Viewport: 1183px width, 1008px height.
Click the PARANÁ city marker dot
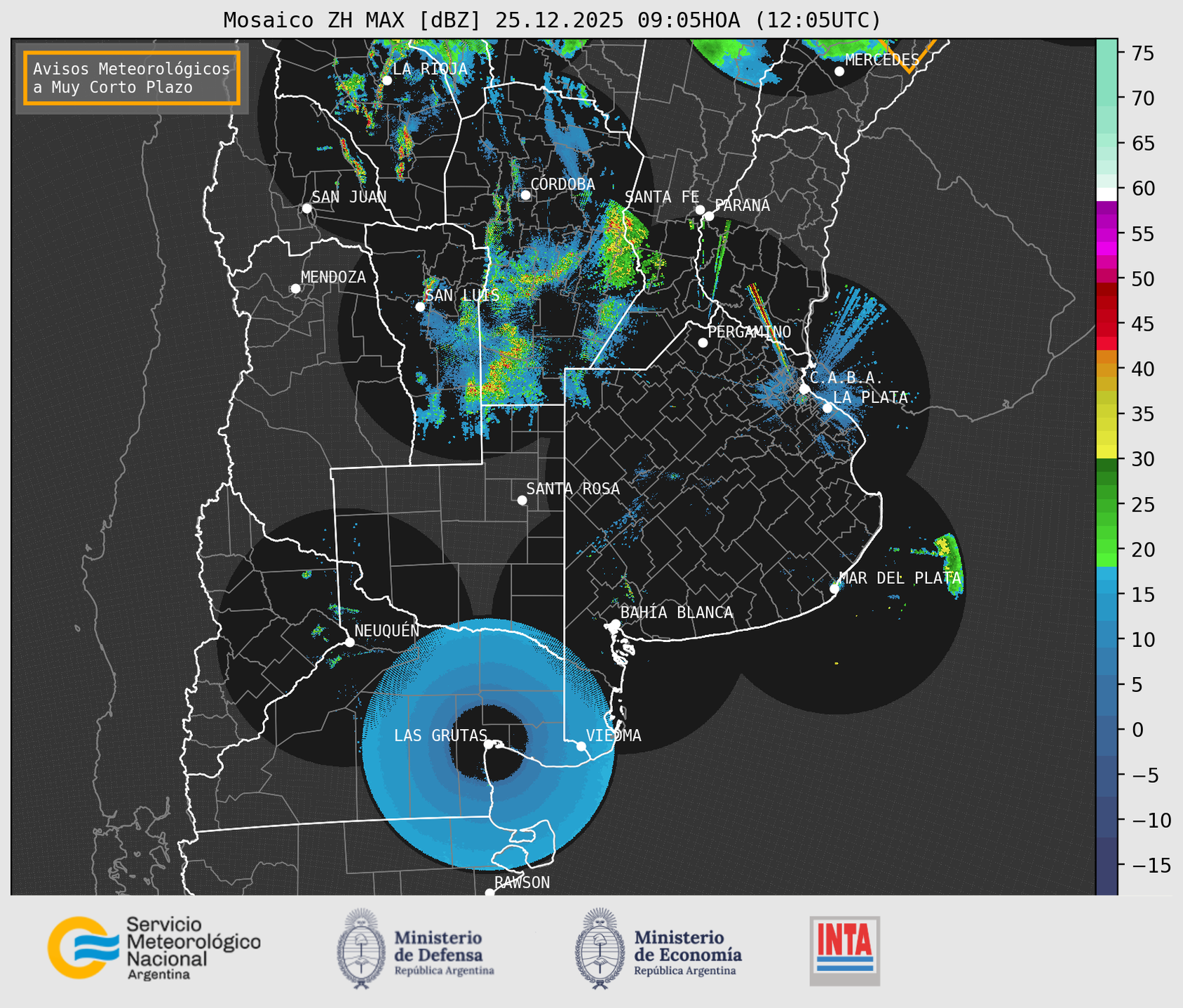[x=709, y=216]
